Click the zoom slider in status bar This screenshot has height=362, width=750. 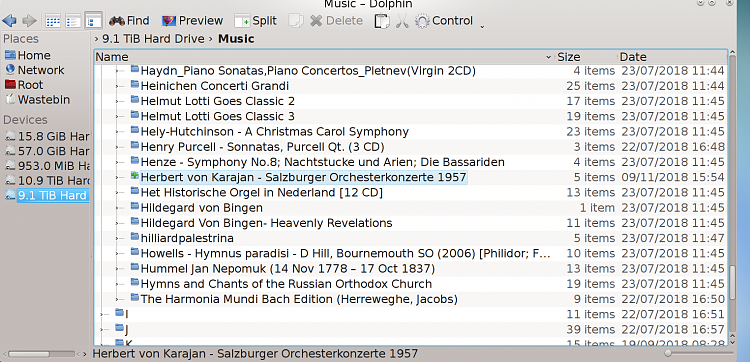tap(700, 353)
